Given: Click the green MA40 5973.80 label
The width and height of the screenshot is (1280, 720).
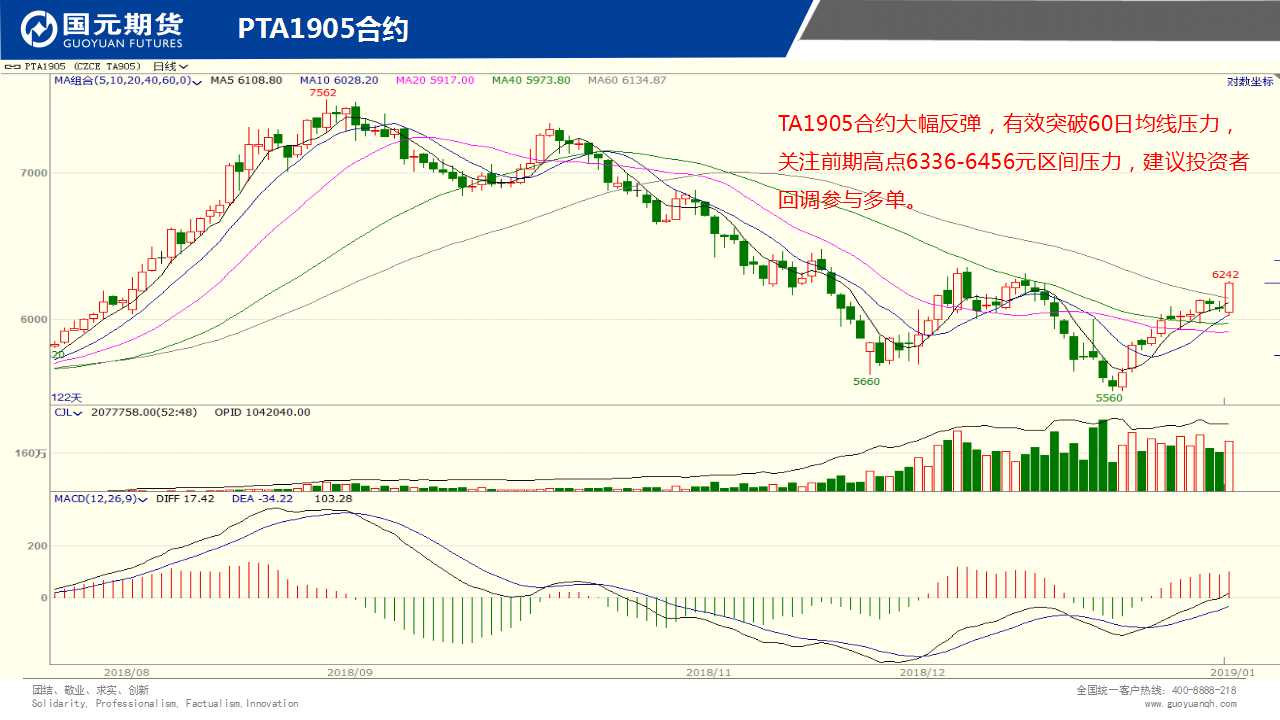Looking at the screenshot, I should click(531, 80).
